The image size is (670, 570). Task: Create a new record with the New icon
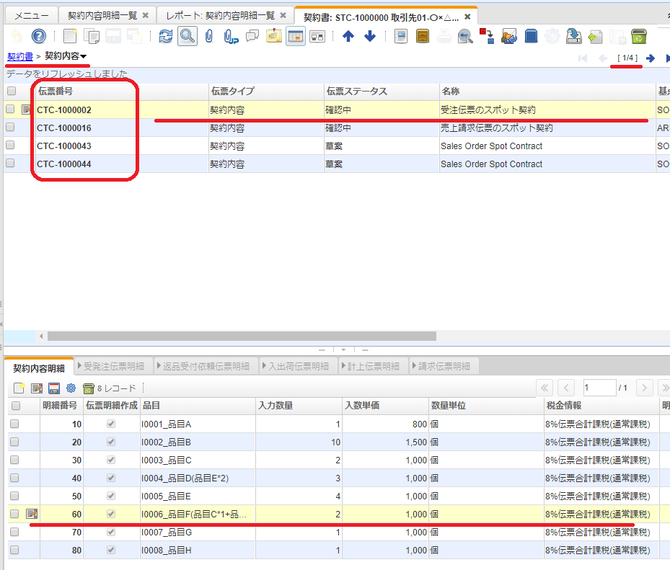tap(69, 36)
